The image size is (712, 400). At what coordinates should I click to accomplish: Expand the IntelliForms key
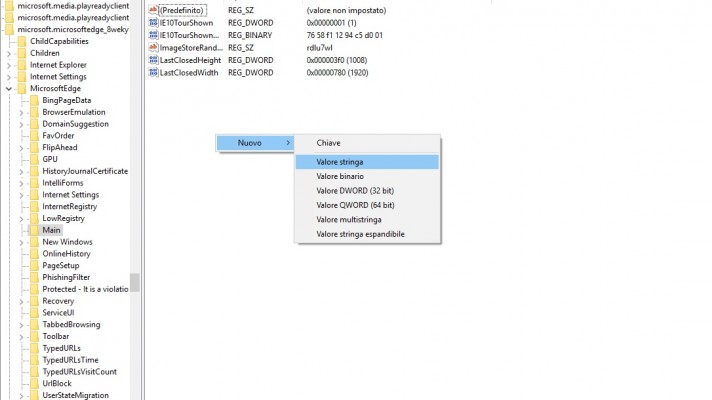click(x=21, y=183)
